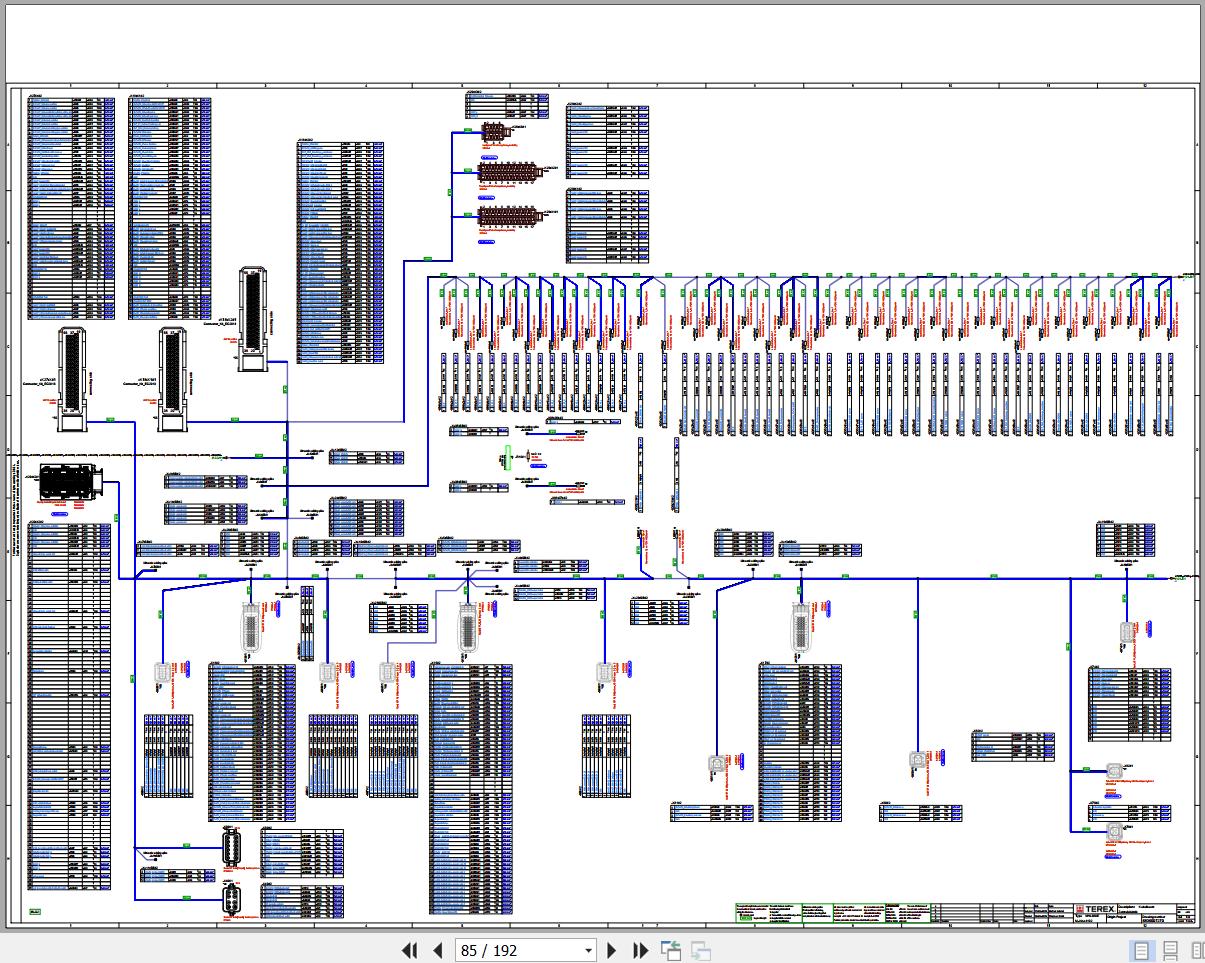This screenshot has height=963, width=1205.
Task: Jump to the last page
Action: pyautogui.click(x=641, y=950)
